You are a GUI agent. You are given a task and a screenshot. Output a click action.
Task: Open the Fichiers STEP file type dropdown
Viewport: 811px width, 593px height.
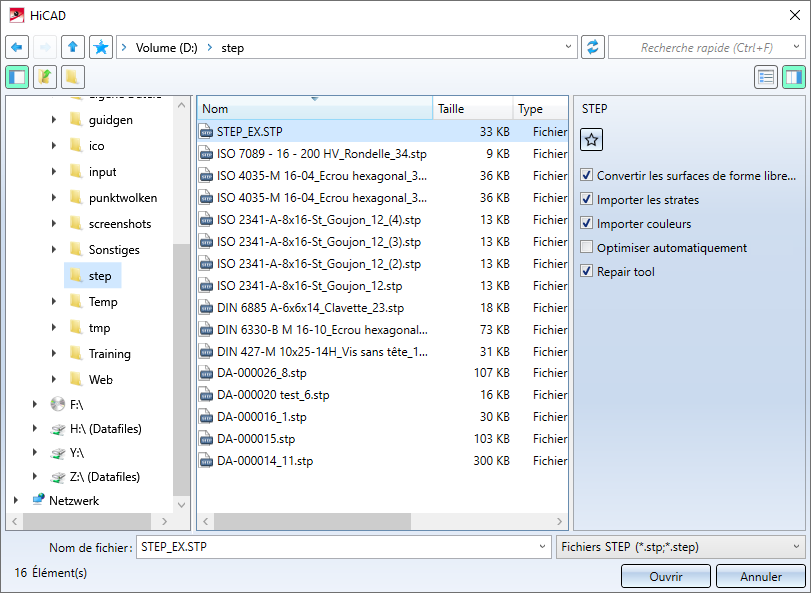point(681,547)
